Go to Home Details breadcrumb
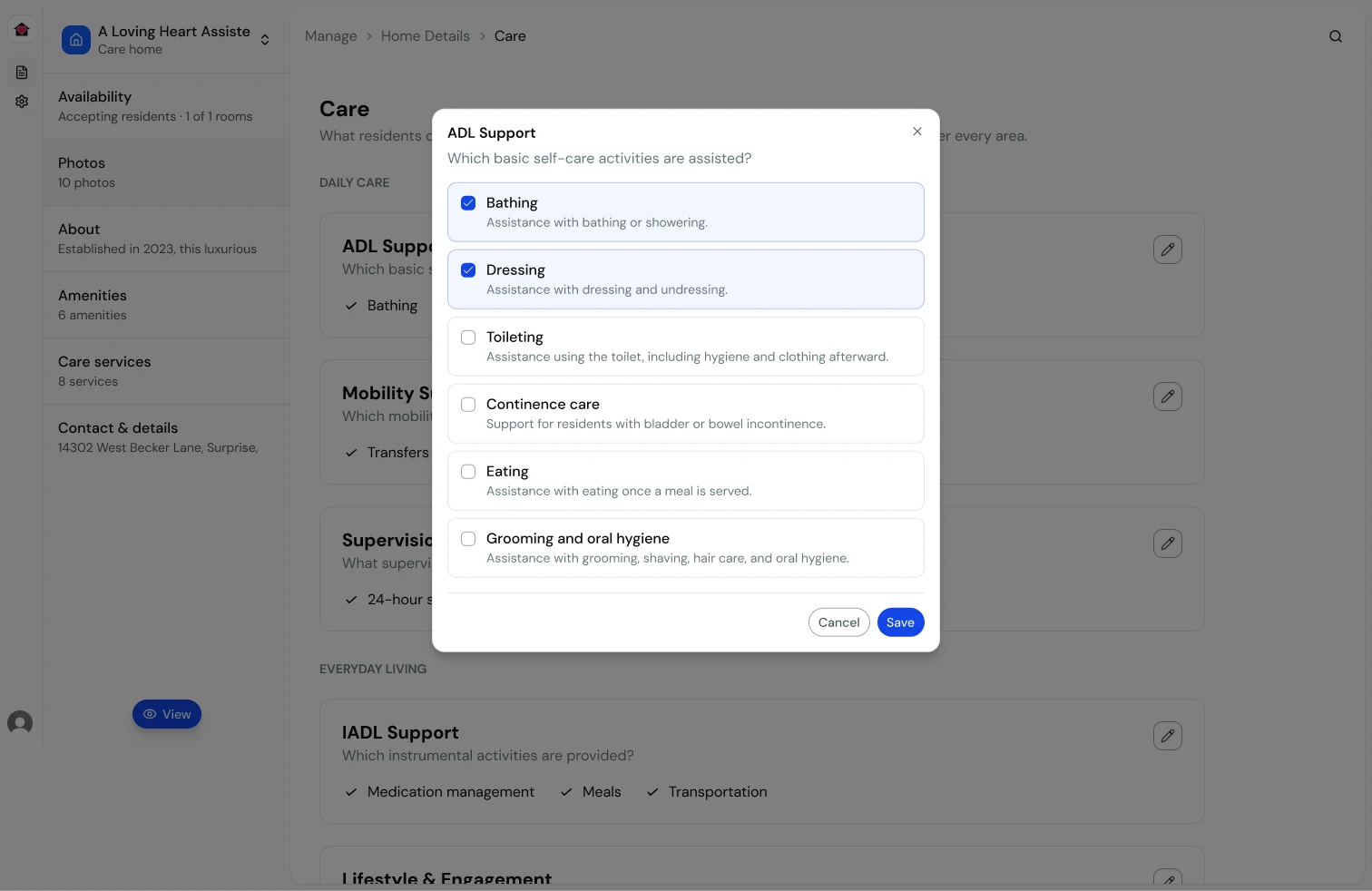This screenshot has height=891, width=1372. click(426, 36)
